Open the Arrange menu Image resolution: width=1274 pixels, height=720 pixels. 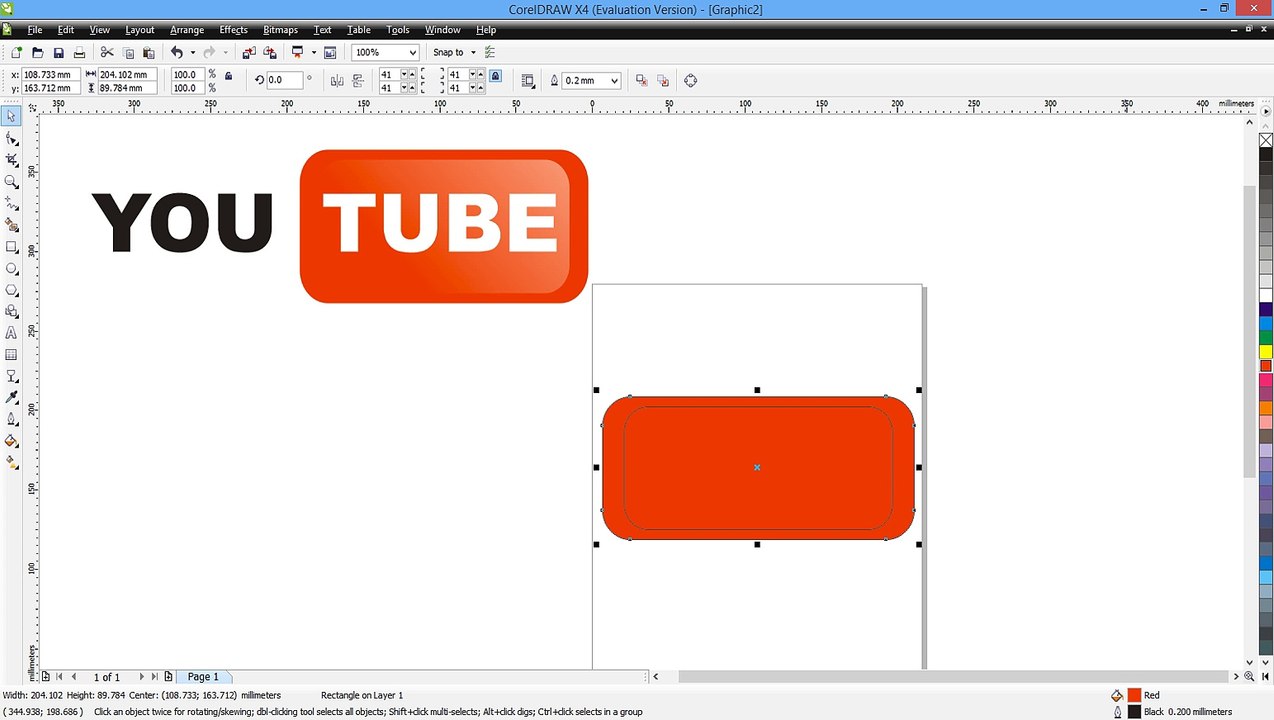click(x=187, y=30)
